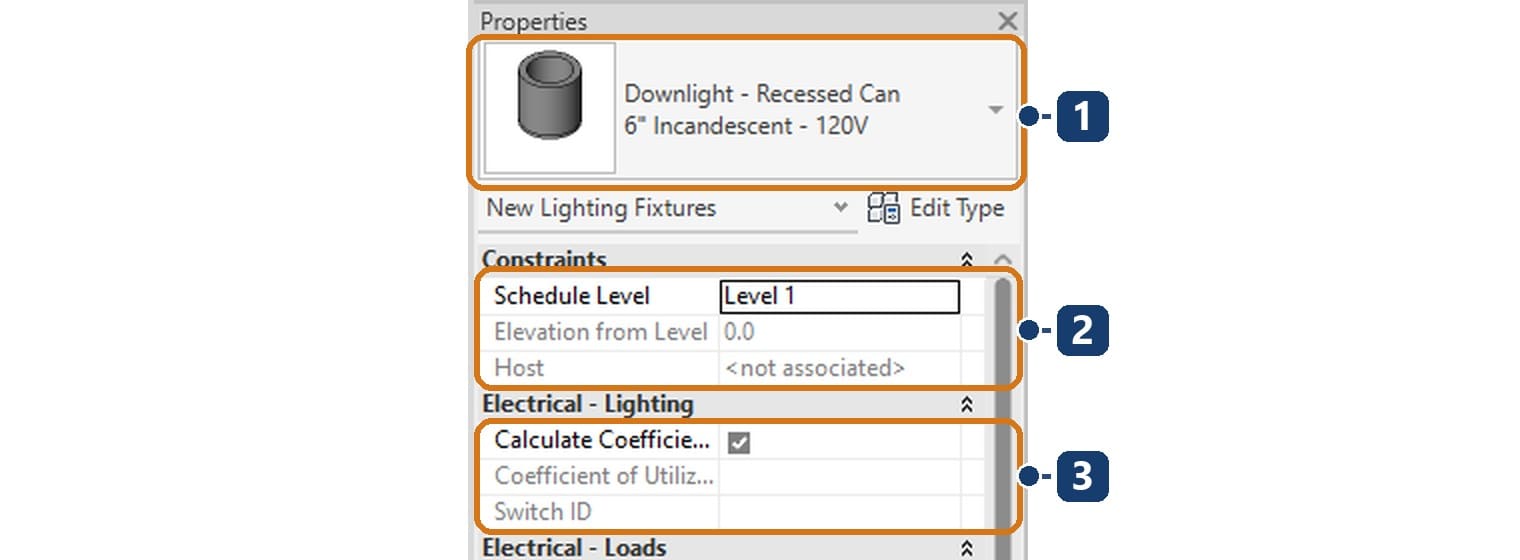Click the scroll up arrow
Viewport: 1520px width, 560px height.
1004,260
